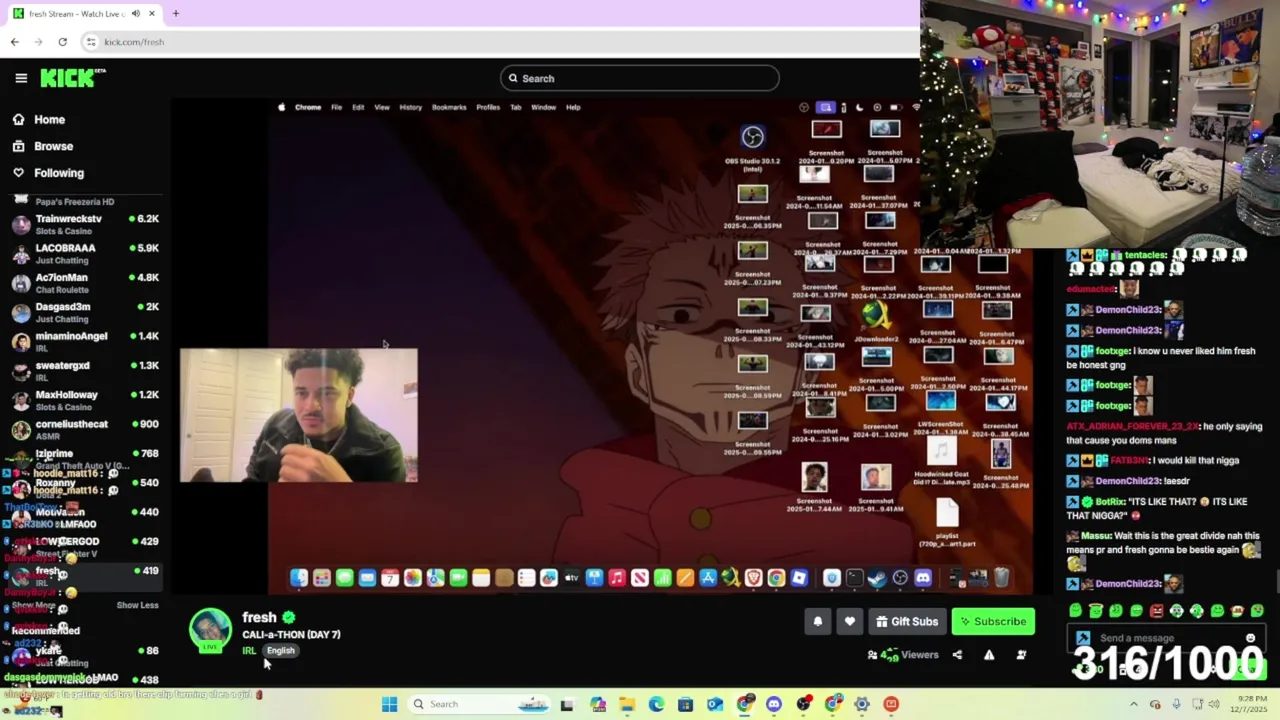Open Edit menu in streamed Mac
Screen dimensions: 1280x720
click(x=358, y=107)
